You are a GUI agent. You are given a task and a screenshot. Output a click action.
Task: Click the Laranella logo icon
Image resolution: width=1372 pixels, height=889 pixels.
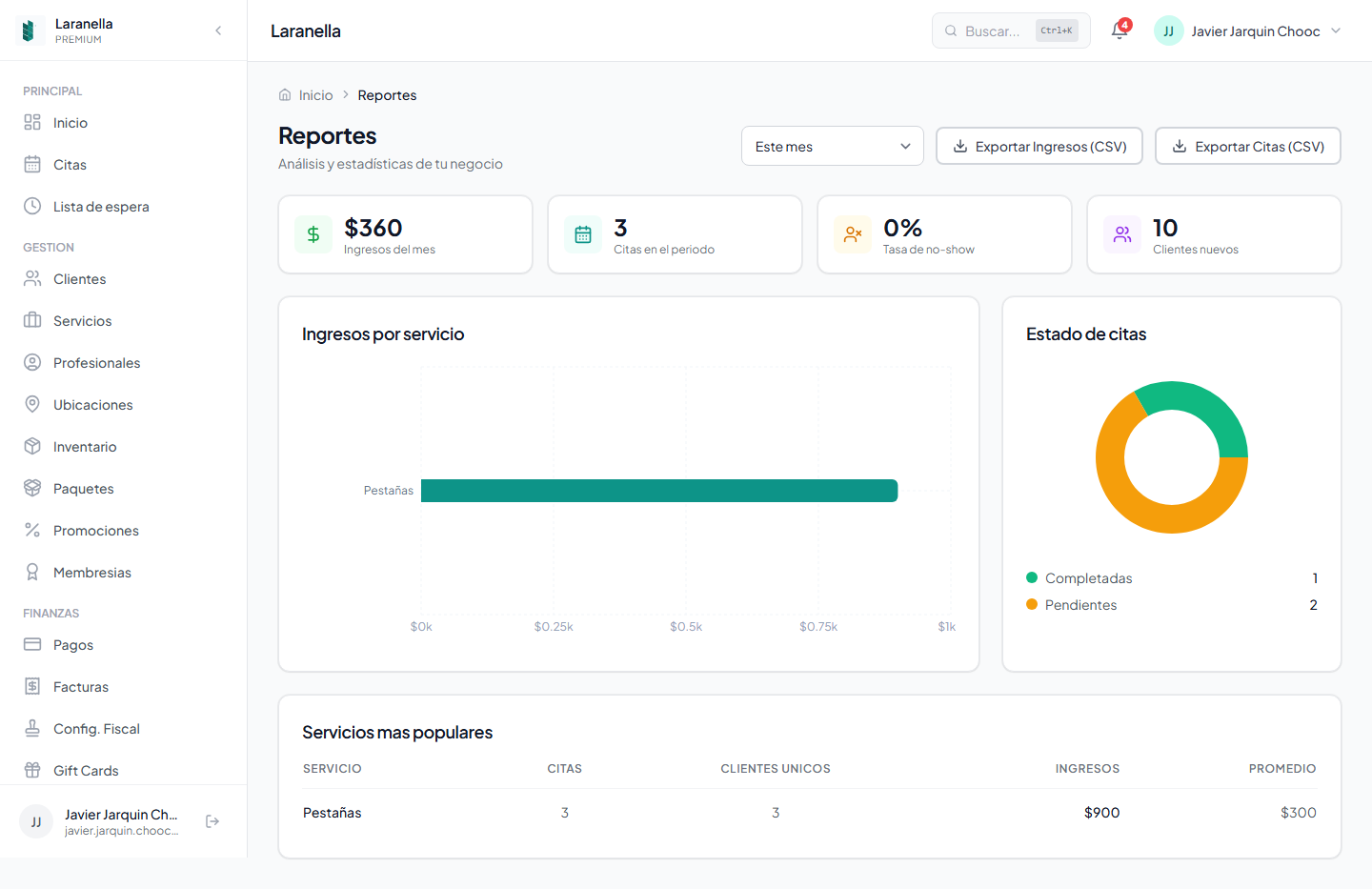(29, 30)
